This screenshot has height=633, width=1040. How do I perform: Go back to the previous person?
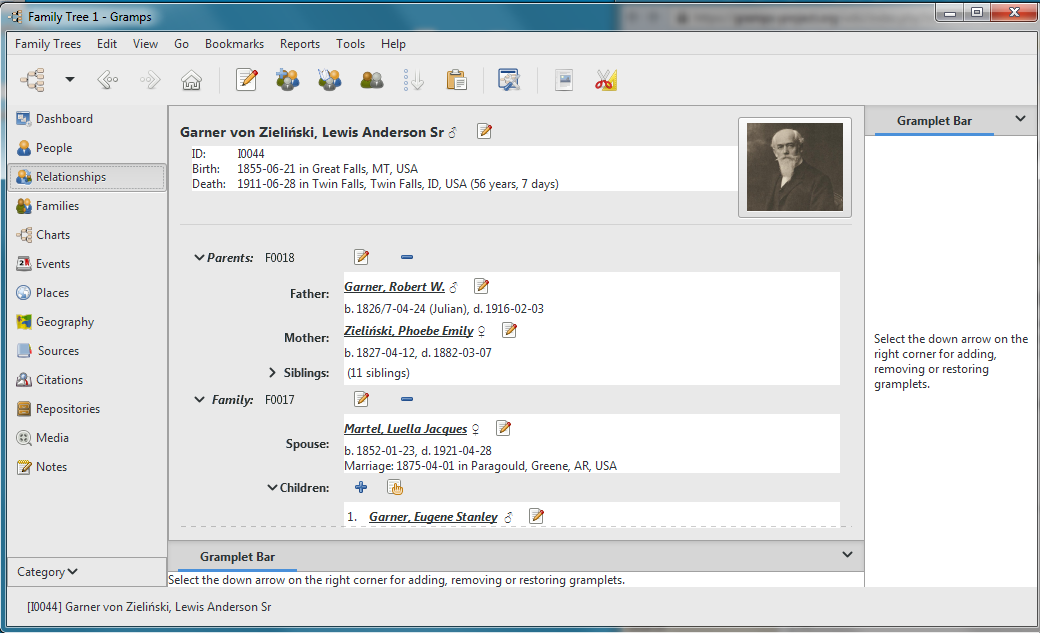107,80
